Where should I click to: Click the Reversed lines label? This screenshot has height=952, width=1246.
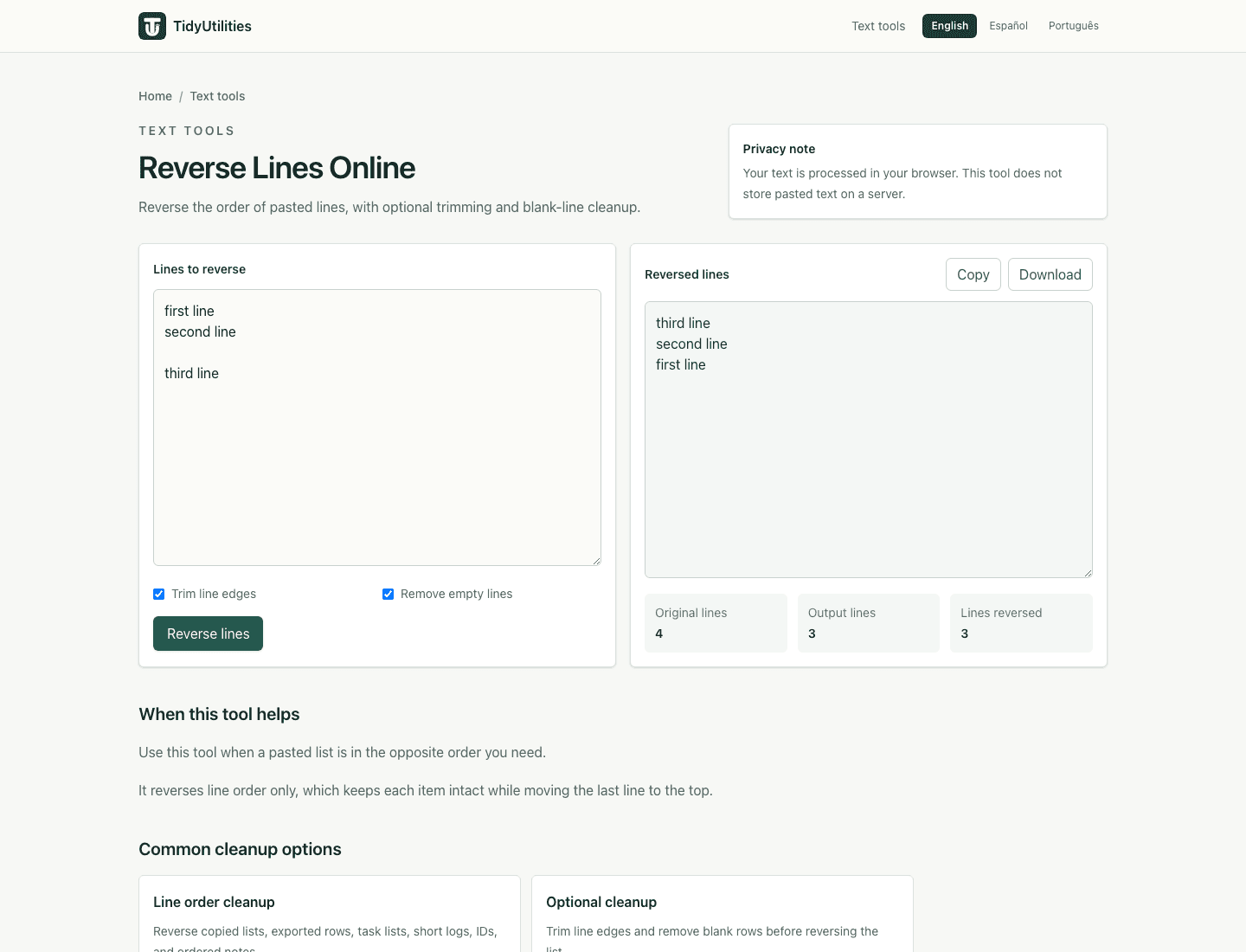687,274
